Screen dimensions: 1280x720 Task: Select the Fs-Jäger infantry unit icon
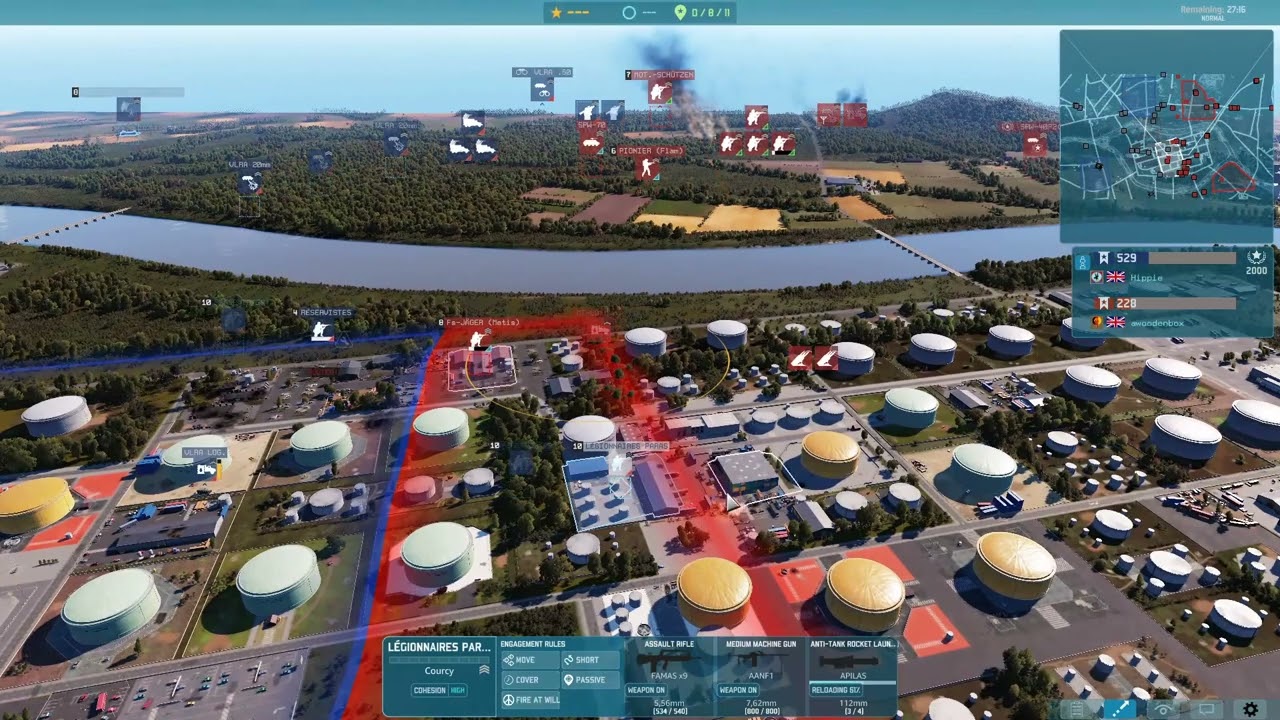pos(479,340)
